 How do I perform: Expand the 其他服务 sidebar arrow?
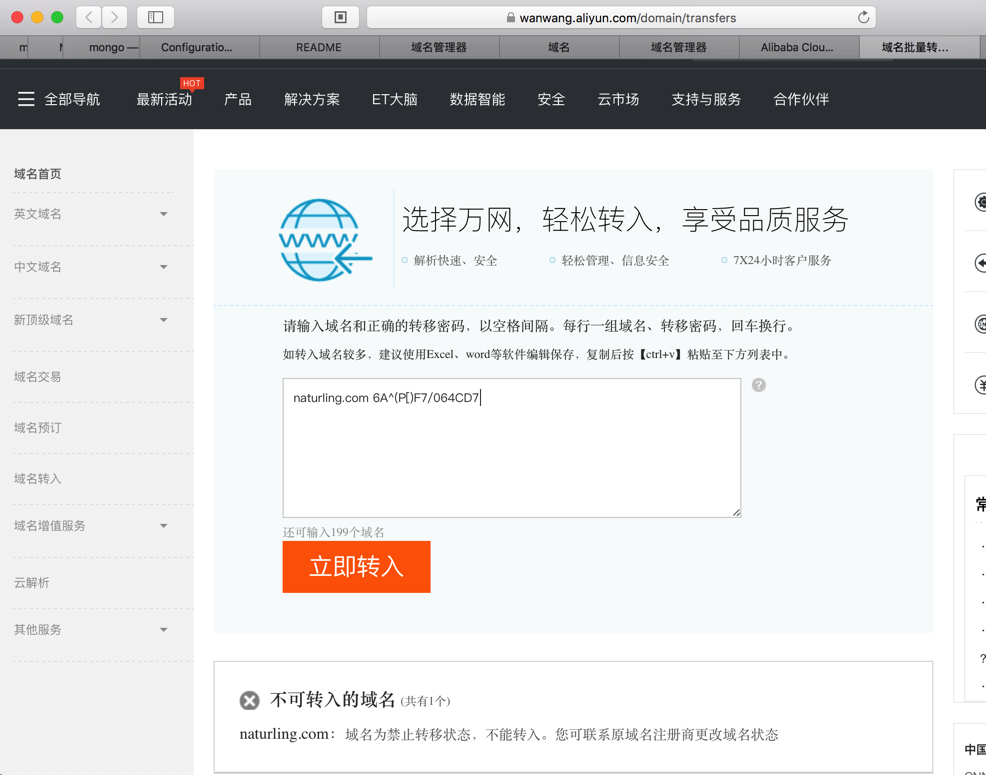click(163, 630)
